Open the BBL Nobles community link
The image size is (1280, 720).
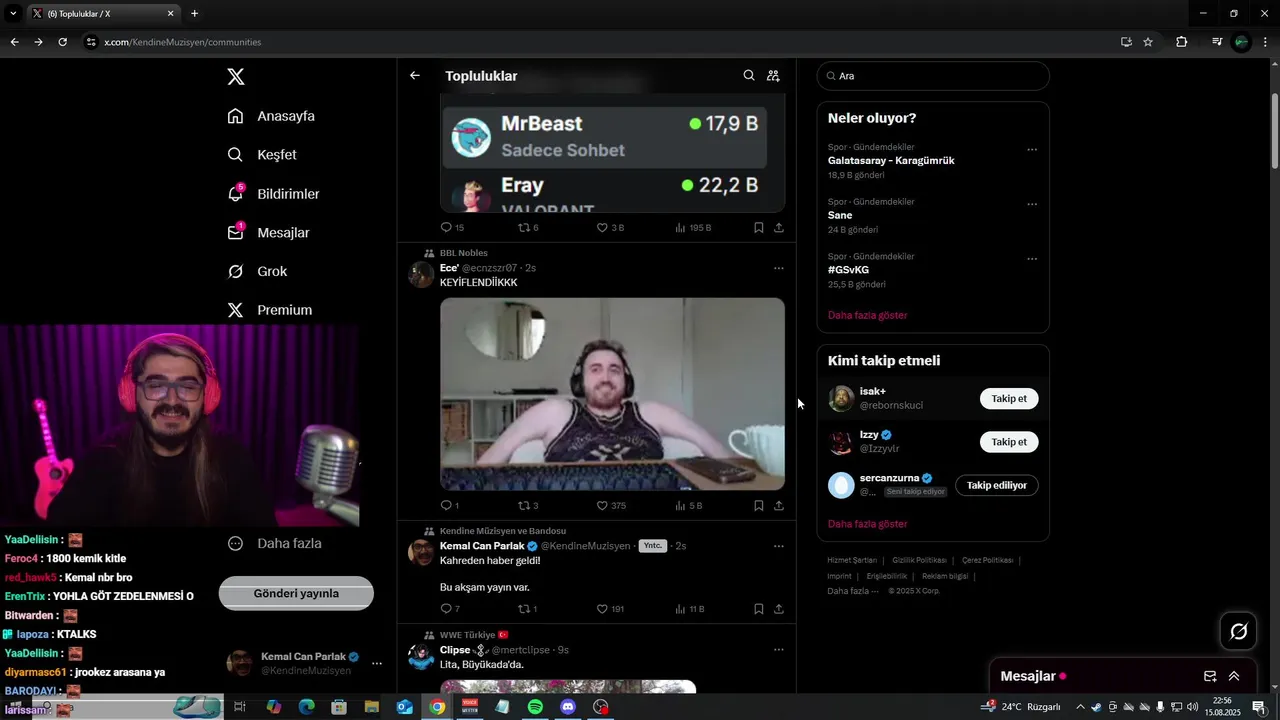pos(464,253)
